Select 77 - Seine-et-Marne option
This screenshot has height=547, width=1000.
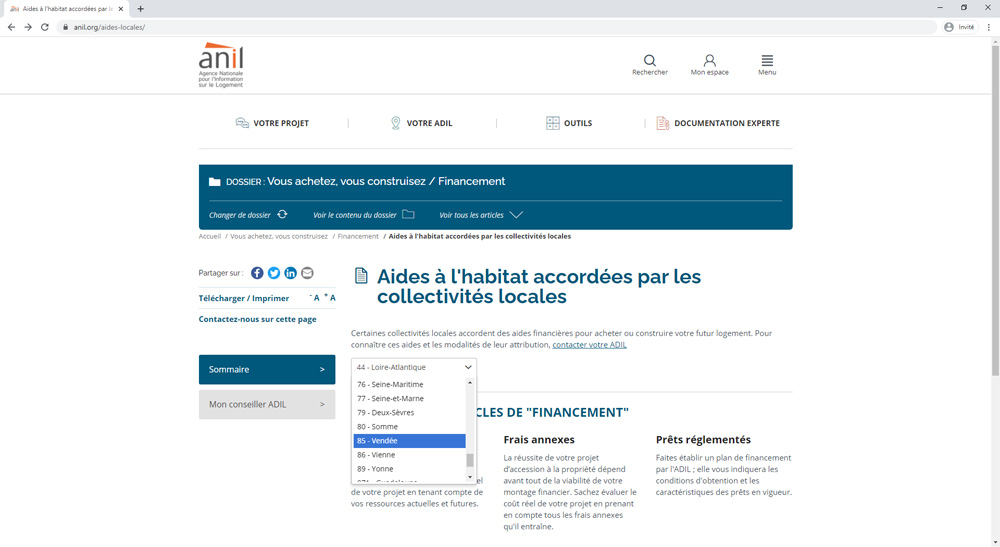click(409, 398)
